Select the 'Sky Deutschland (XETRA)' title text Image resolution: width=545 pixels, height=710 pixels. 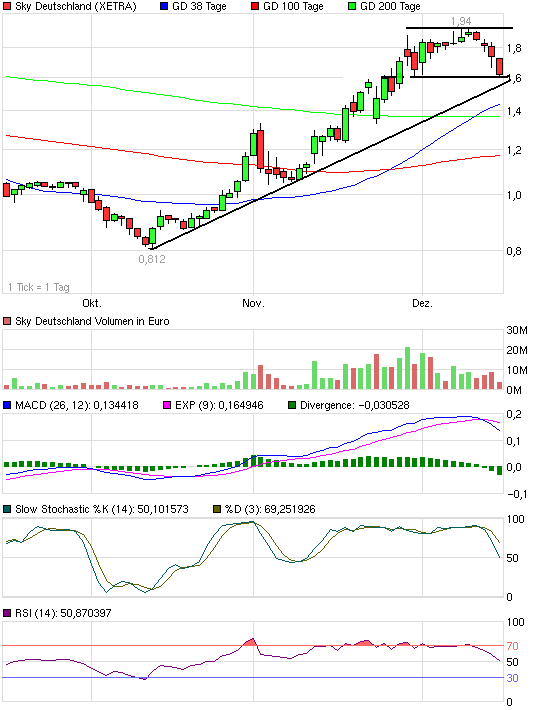(x=76, y=6)
